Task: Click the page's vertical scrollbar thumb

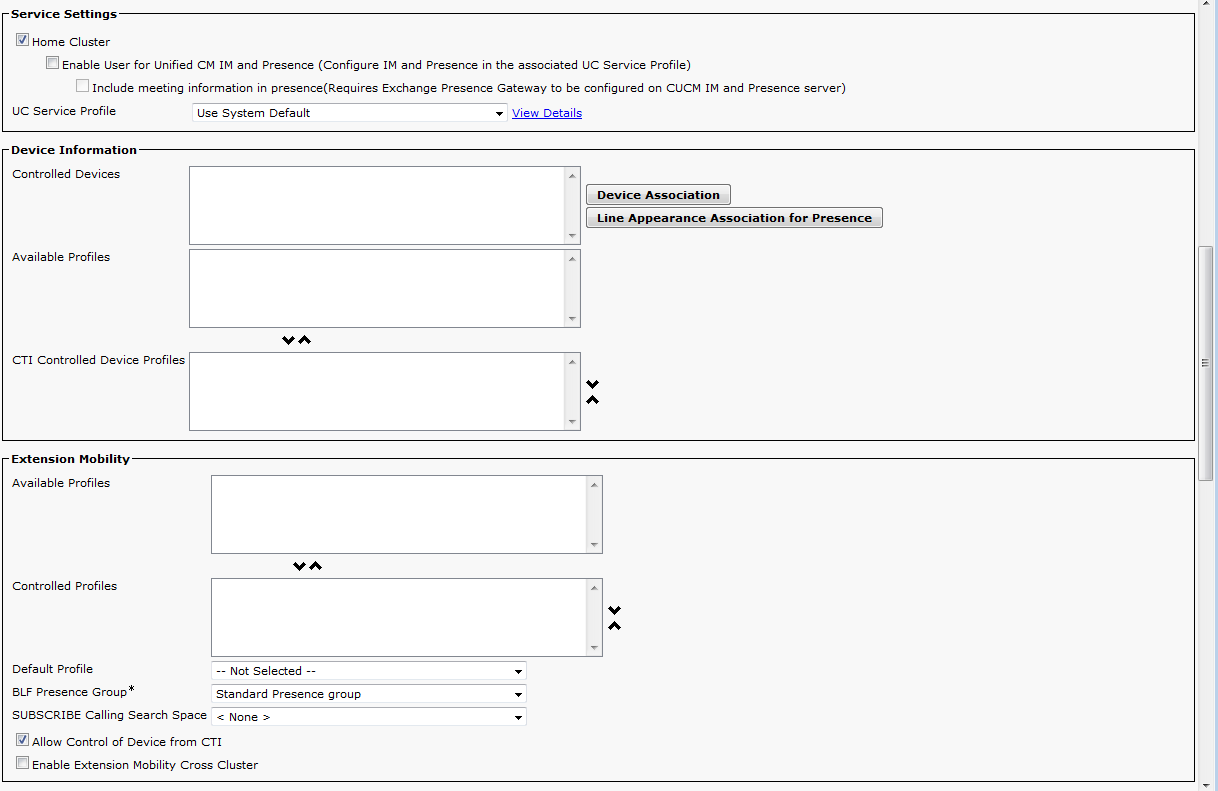Action: click(1206, 363)
